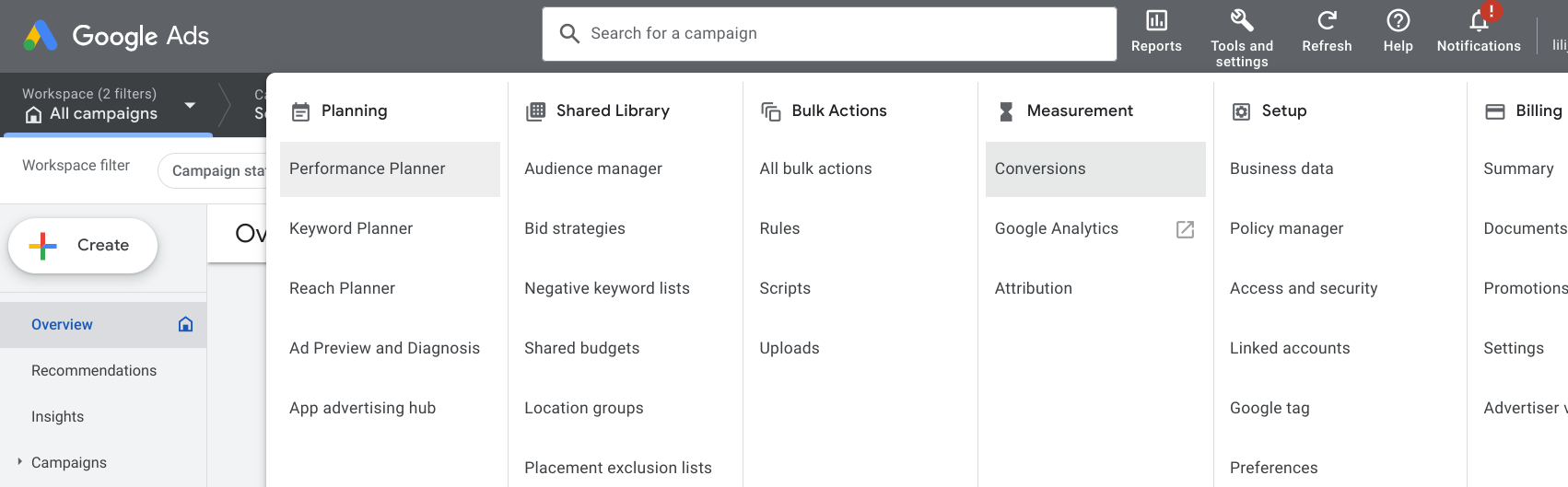
Task: Expand the Campaigns tree item arrow
Action: [x=19, y=462]
